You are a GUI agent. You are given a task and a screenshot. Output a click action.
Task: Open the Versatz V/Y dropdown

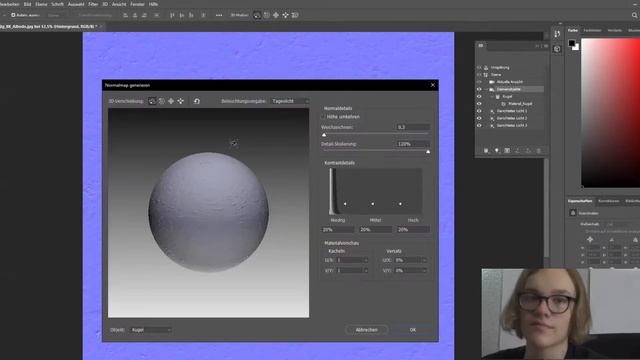click(411, 270)
